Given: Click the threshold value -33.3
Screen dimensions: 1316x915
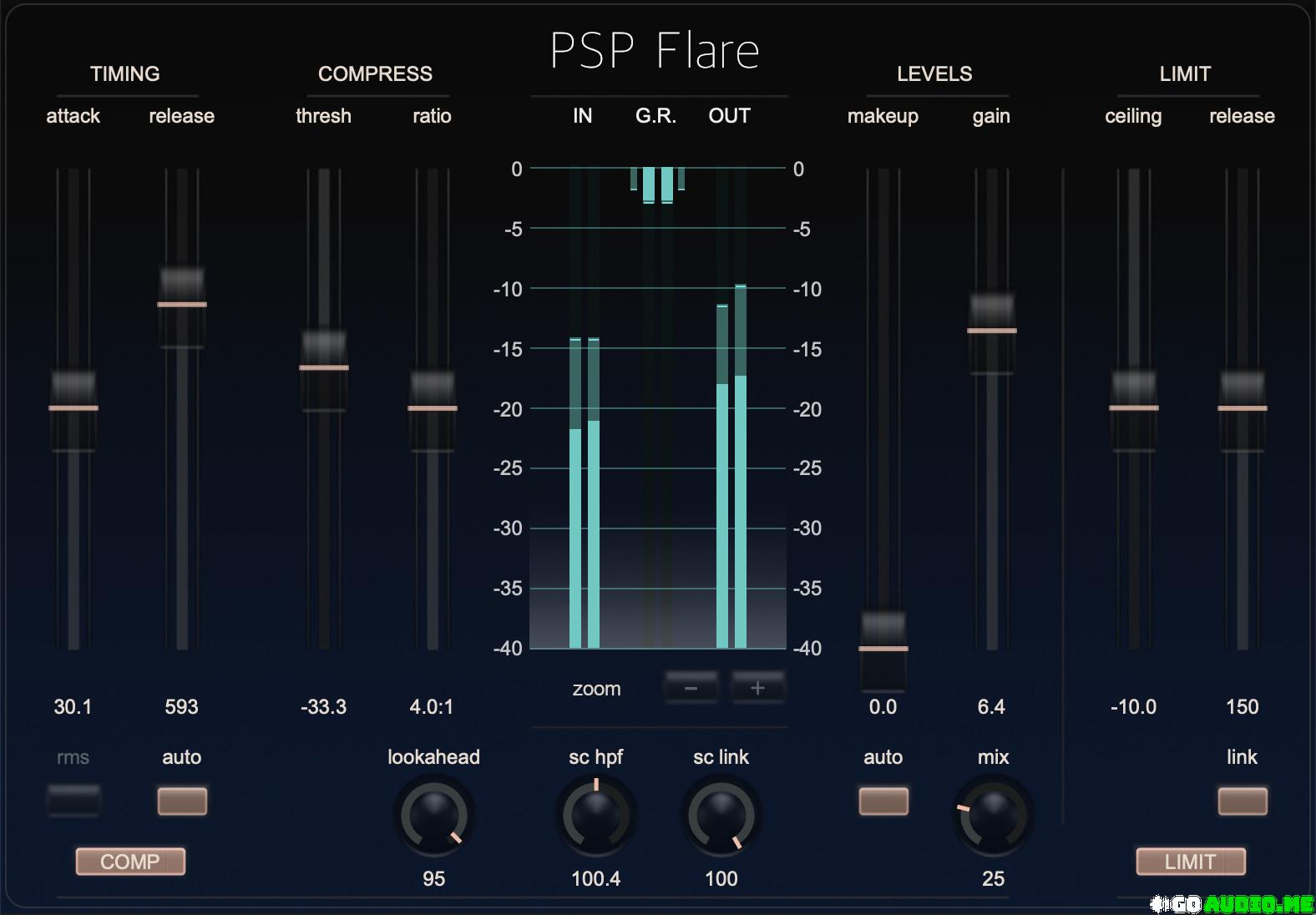Looking at the screenshot, I should pos(323,707).
